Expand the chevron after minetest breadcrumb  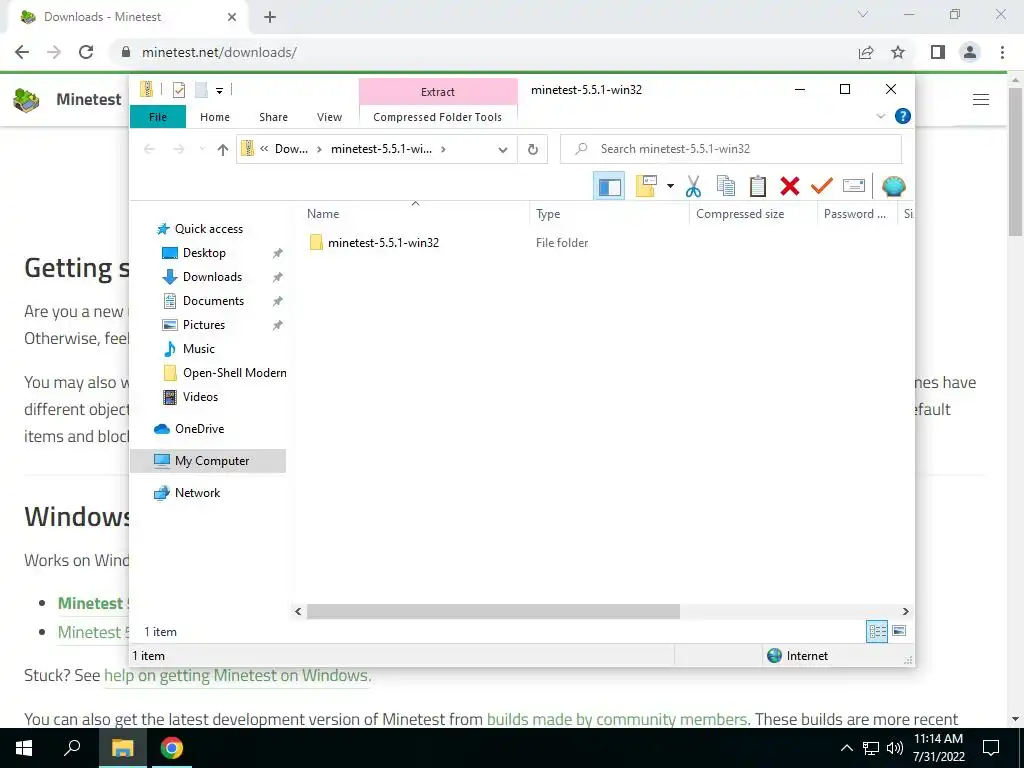(x=443, y=150)
